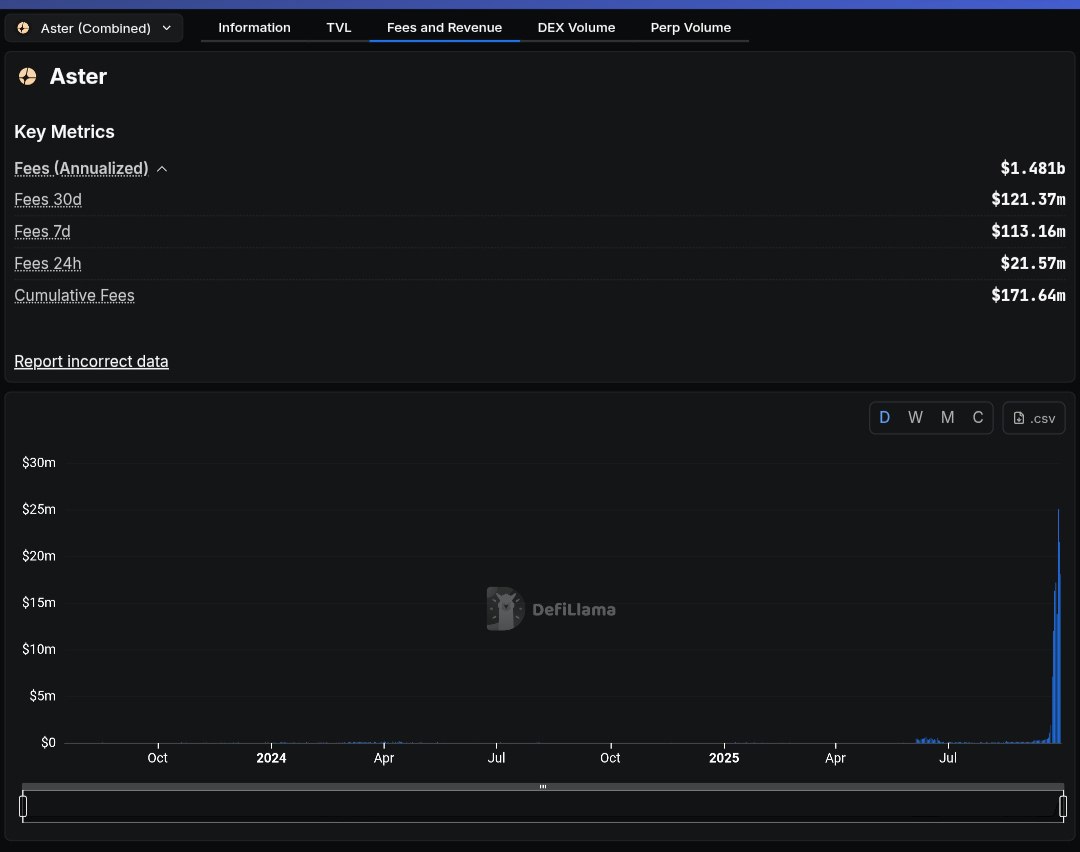Click the Aster logo in the dropdown
This screenshot has width=1080, height=852.
pyautogui.click(x=23, y=28)
